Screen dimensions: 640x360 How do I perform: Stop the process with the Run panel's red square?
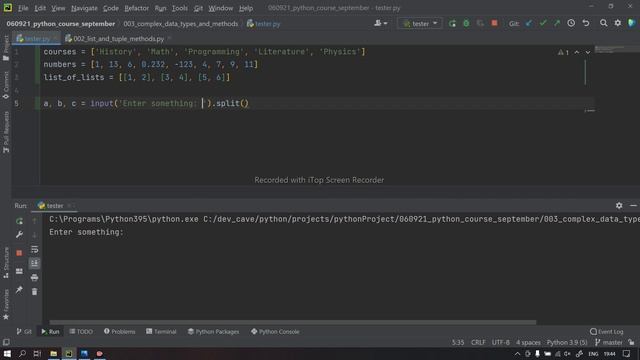pos(19,253)
